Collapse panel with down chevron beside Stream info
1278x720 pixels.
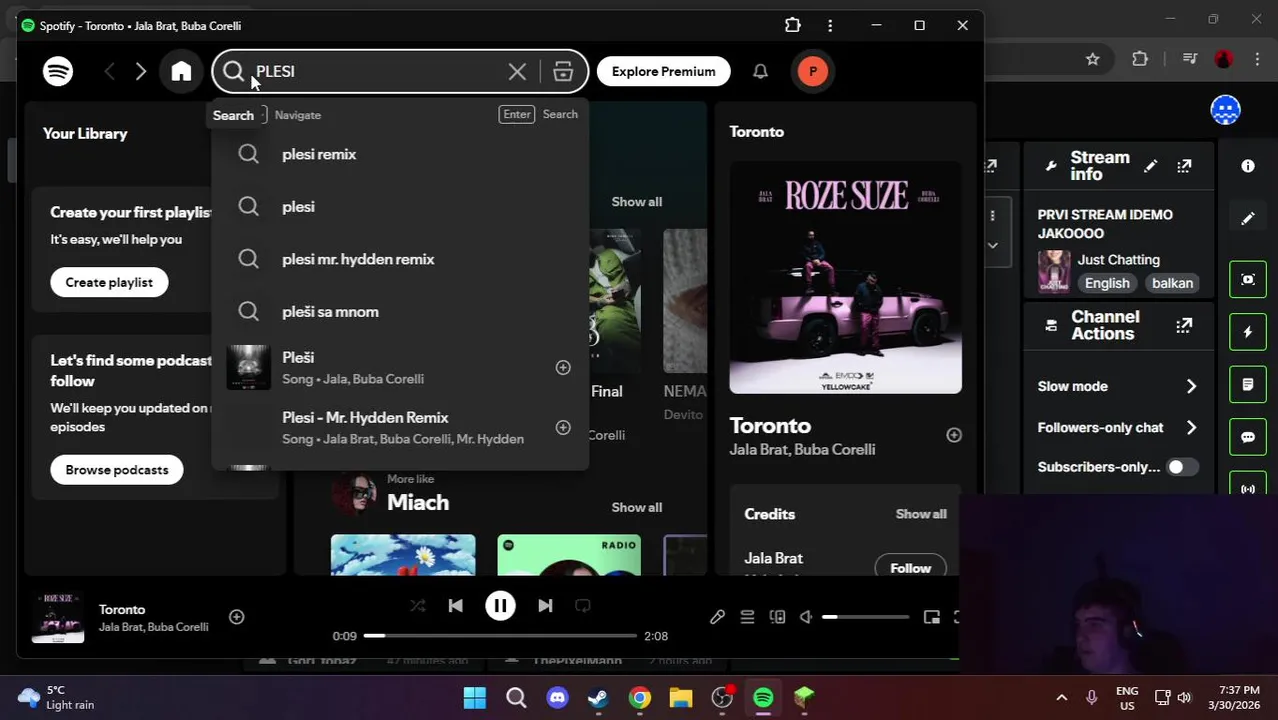(992, 245)
